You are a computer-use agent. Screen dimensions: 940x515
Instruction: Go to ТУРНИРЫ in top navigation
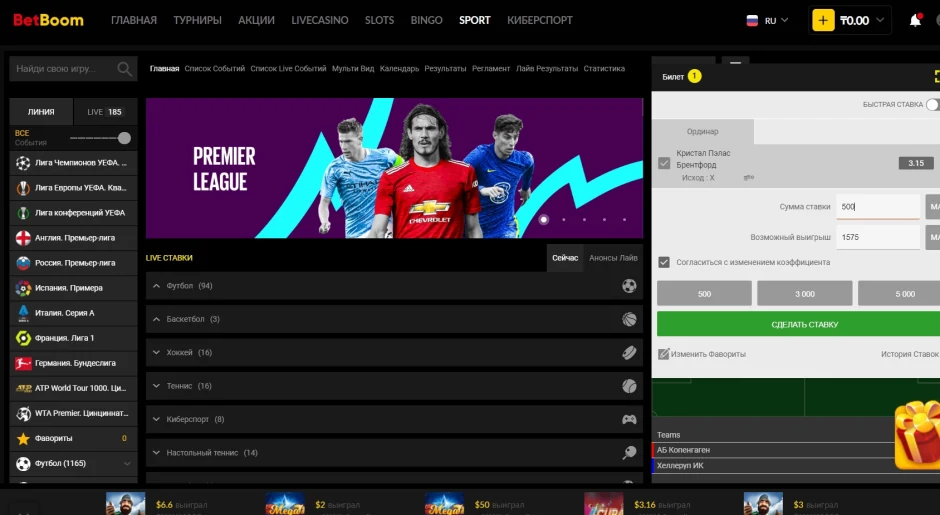[197, 20]
